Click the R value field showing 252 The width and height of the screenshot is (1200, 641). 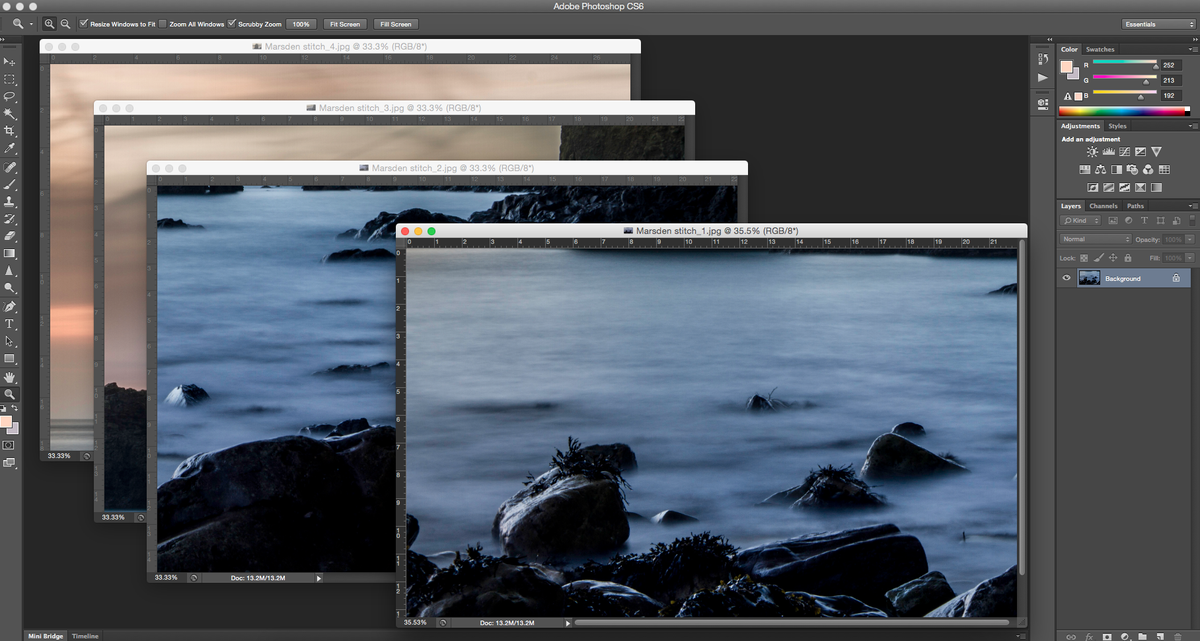1170,65
